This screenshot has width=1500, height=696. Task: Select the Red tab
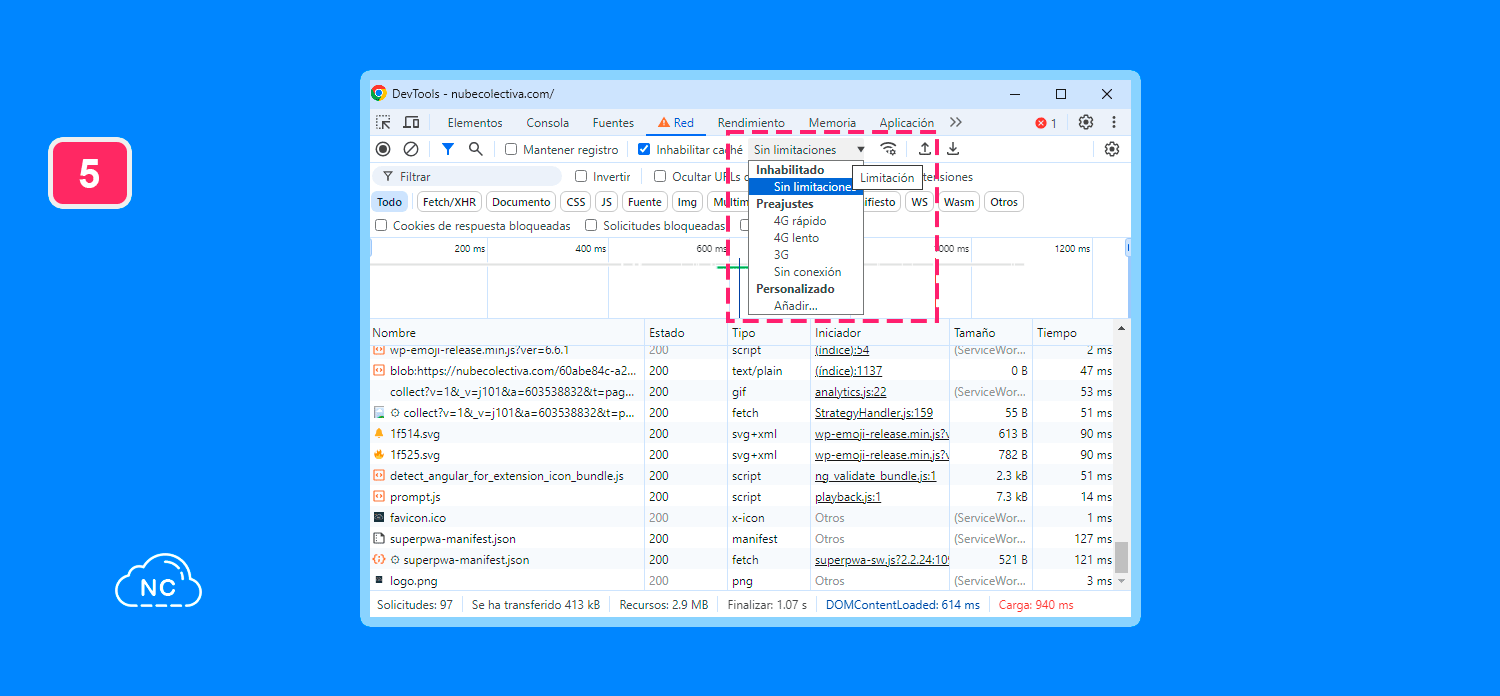pyautogui.click(x=675, y=123)
